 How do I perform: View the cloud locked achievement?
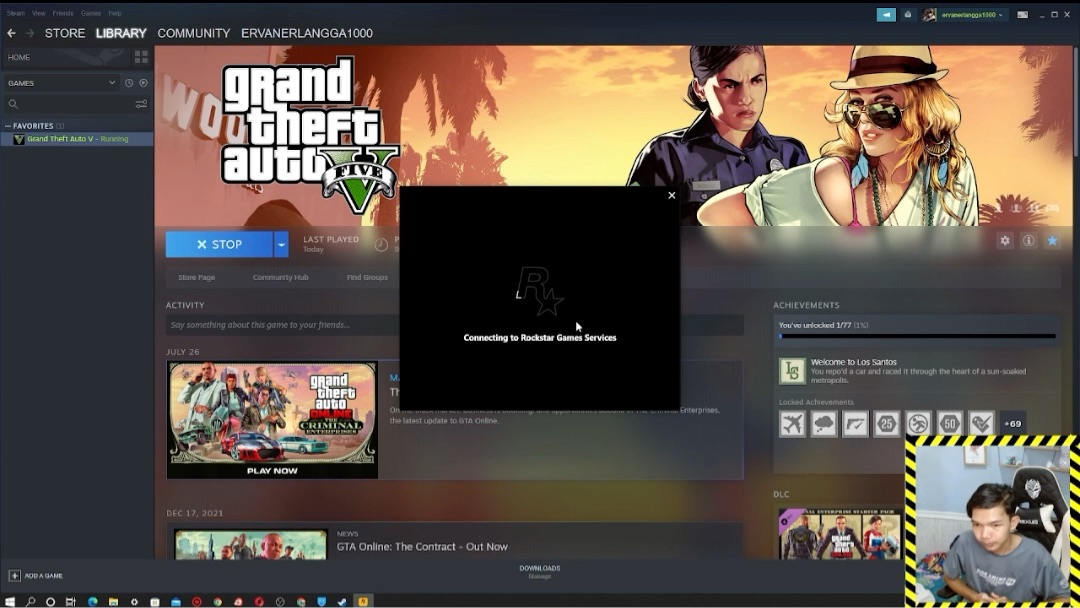pos(824,423)
